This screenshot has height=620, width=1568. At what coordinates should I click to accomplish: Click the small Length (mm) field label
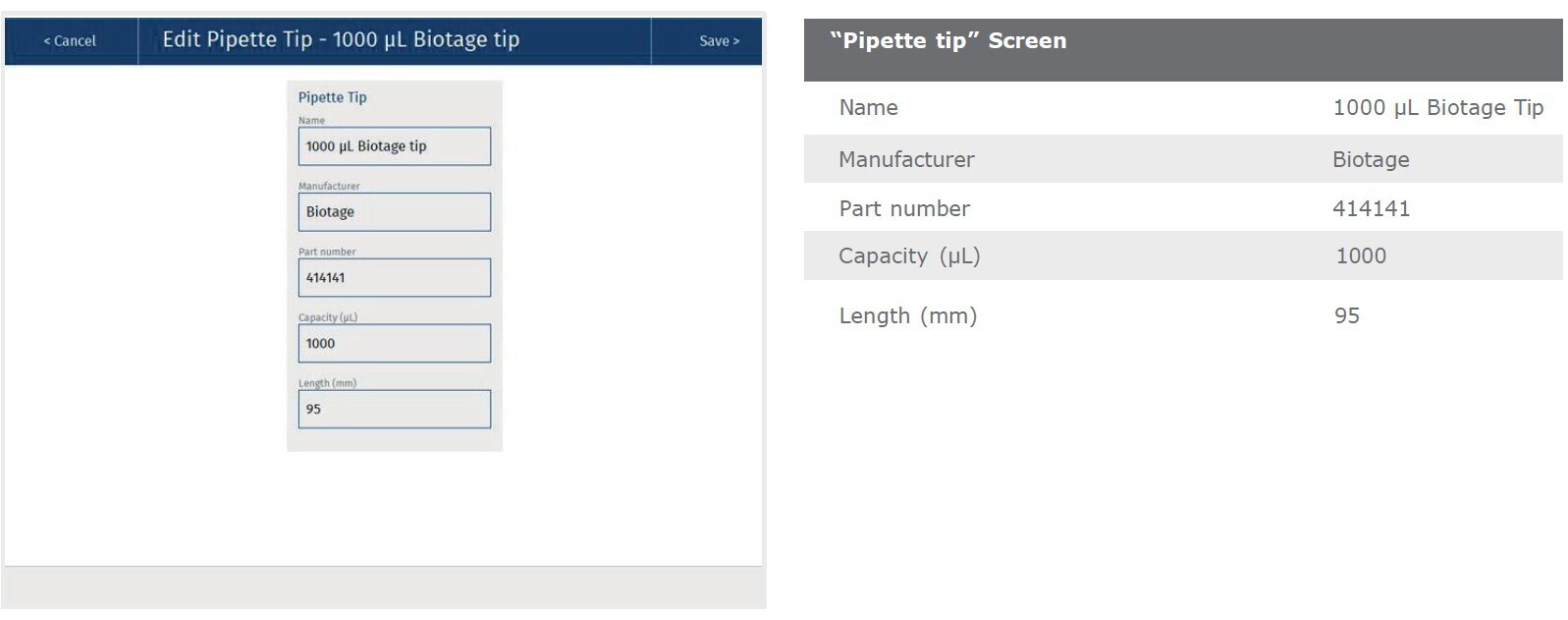[327, 383]
